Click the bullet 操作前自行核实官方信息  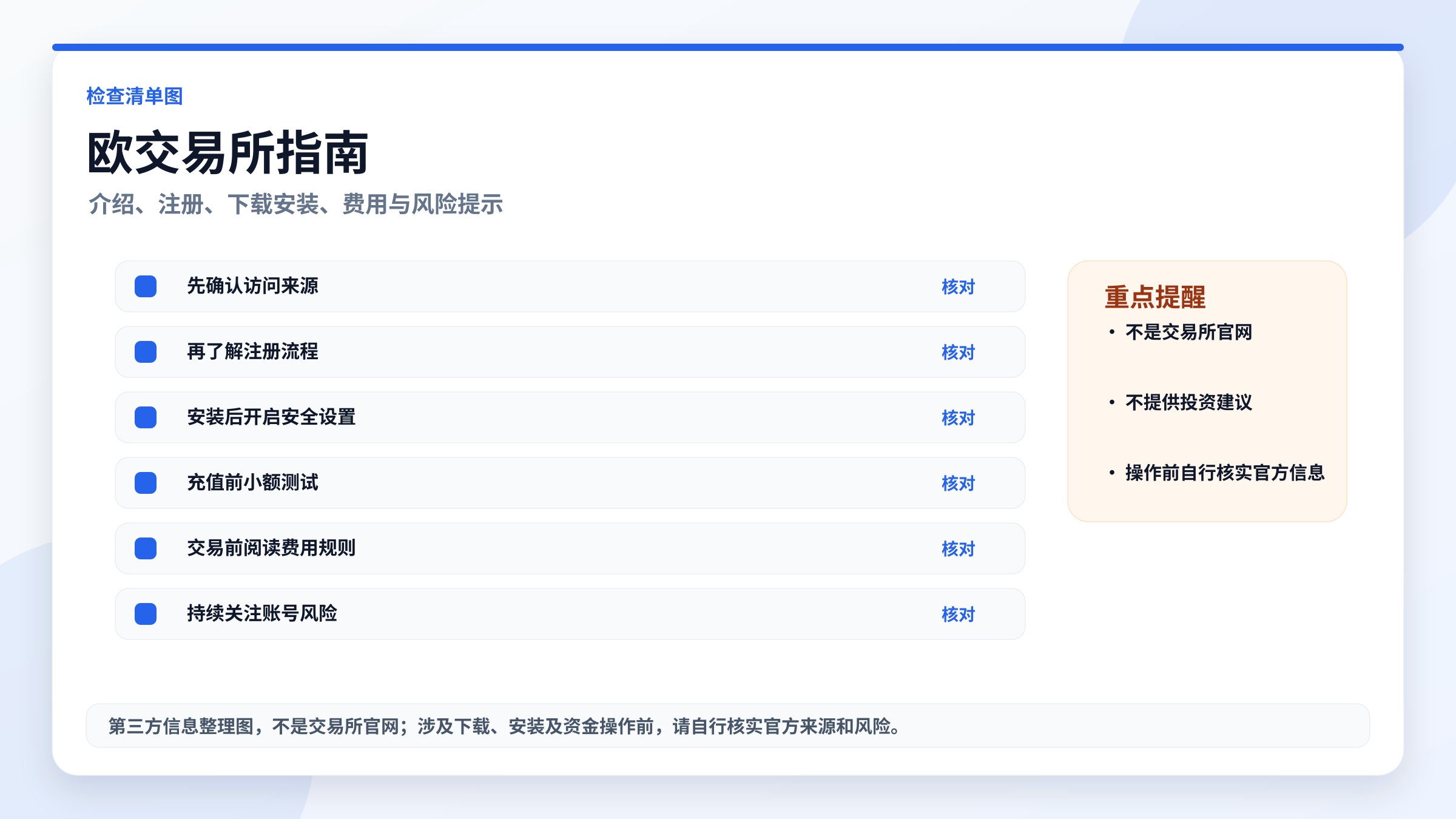click(x=1216, y=473)
